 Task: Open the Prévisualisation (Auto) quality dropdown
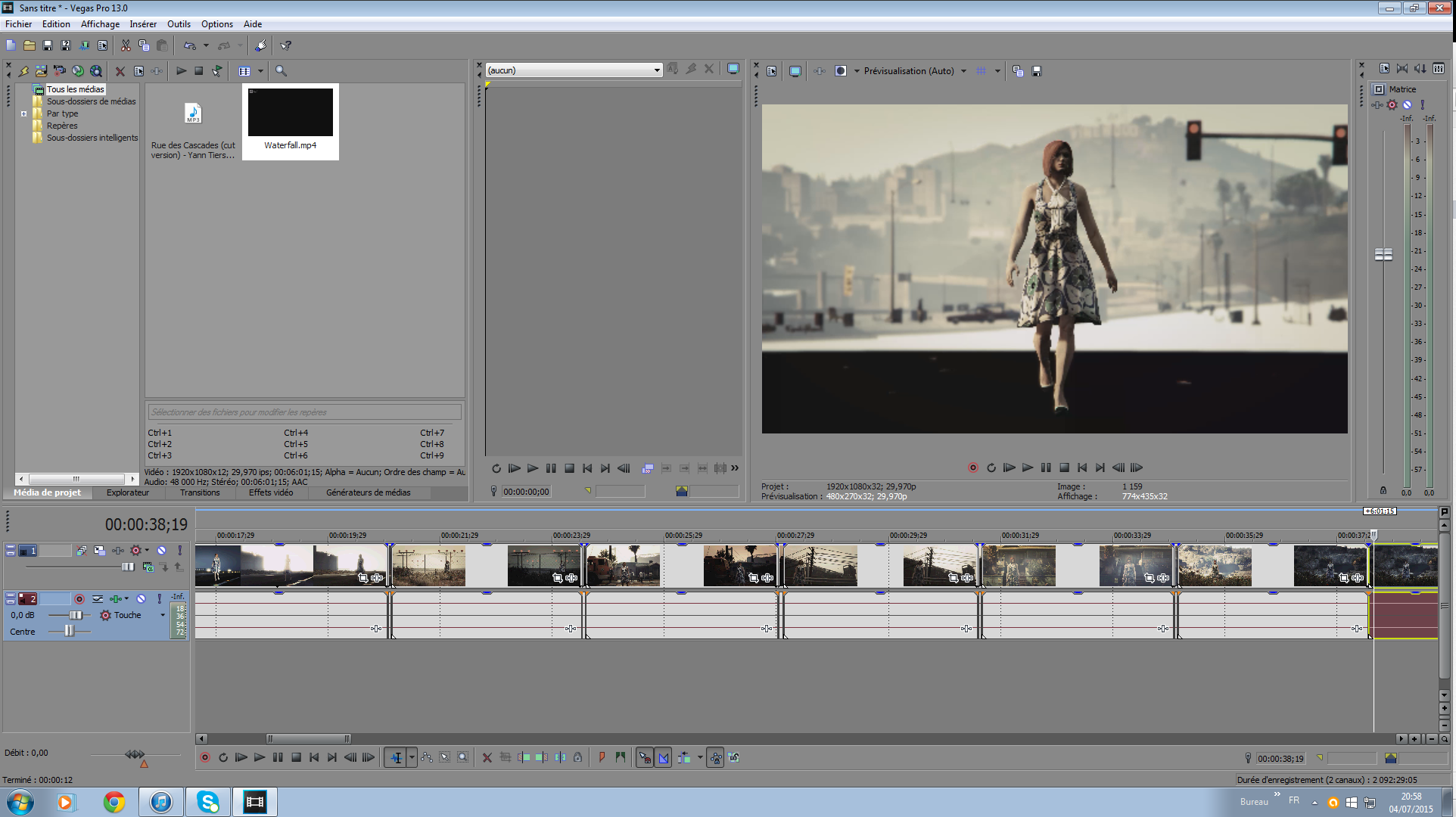click(963, 71)
